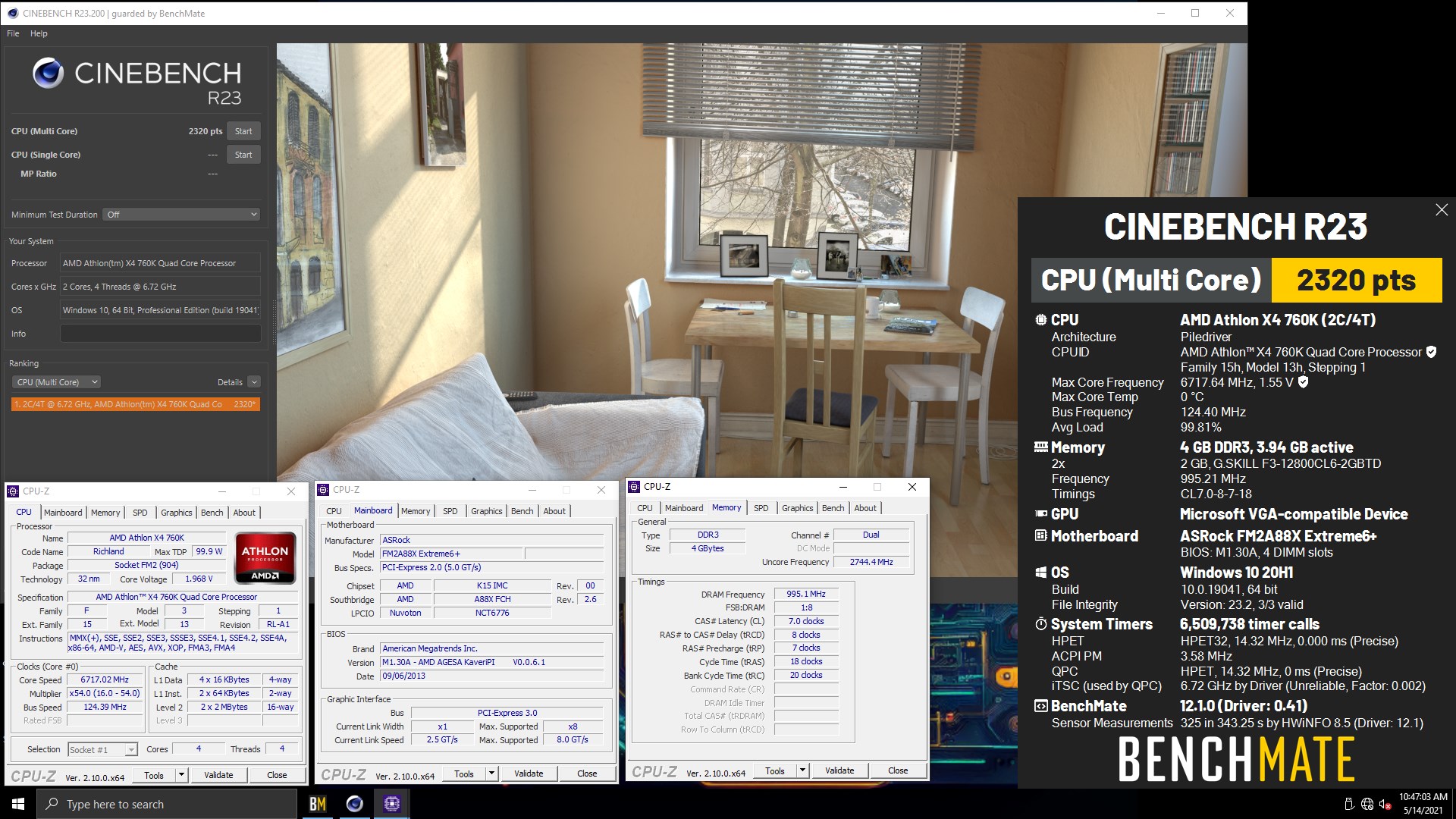Viewport: 1456px width, 819px height.
Task: Click the 2320 pts score in BenchMate panel
Action: pyautogui.click(x=1356, y=281)
